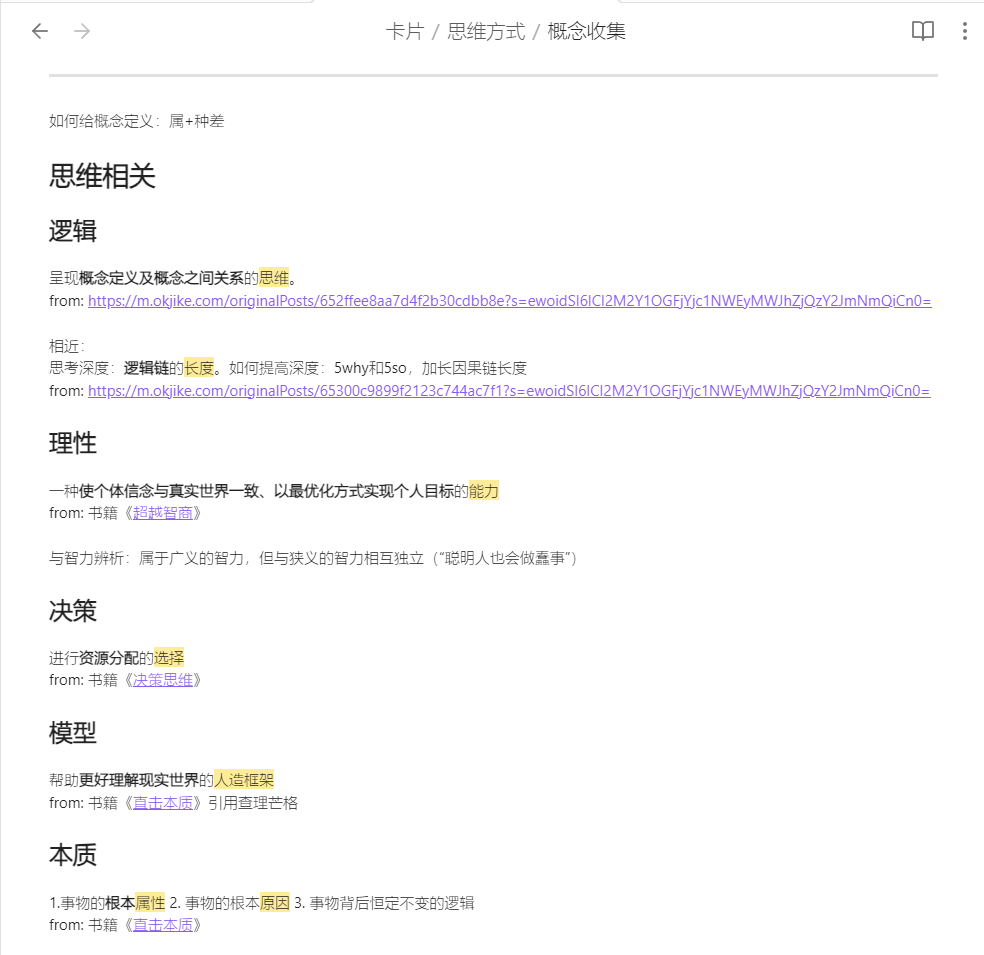Switch to reading view via book icon
Image resolution: width=984 pixels, height=955 pixels.
922,31
